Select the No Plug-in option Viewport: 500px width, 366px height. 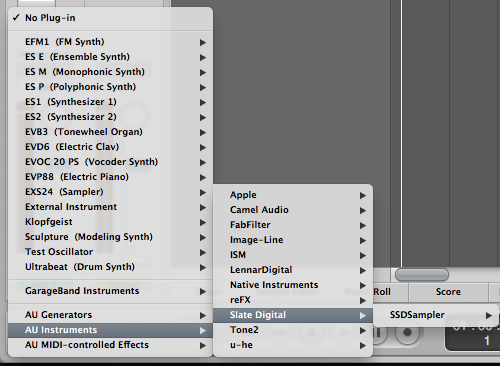pyautogui.click(x=110, y=18)
